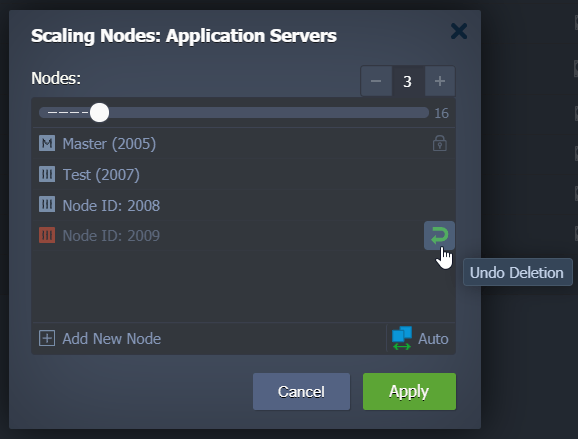This screenshot has width=578, height=439.
Task: Select the deleted Node ID: 2009 row
Action: (x=243, y=236)
